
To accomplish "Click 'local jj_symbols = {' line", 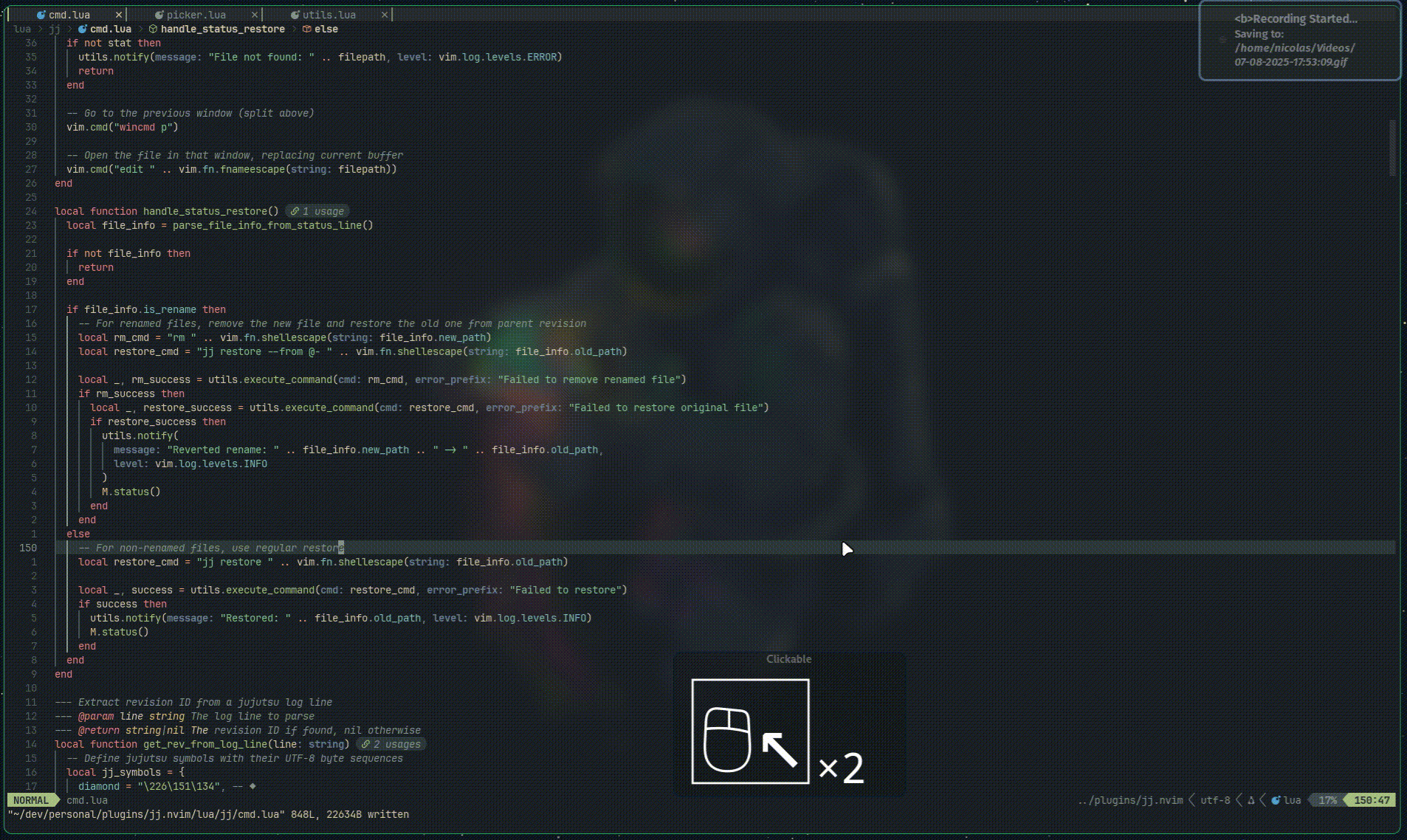I will [125, 772].
